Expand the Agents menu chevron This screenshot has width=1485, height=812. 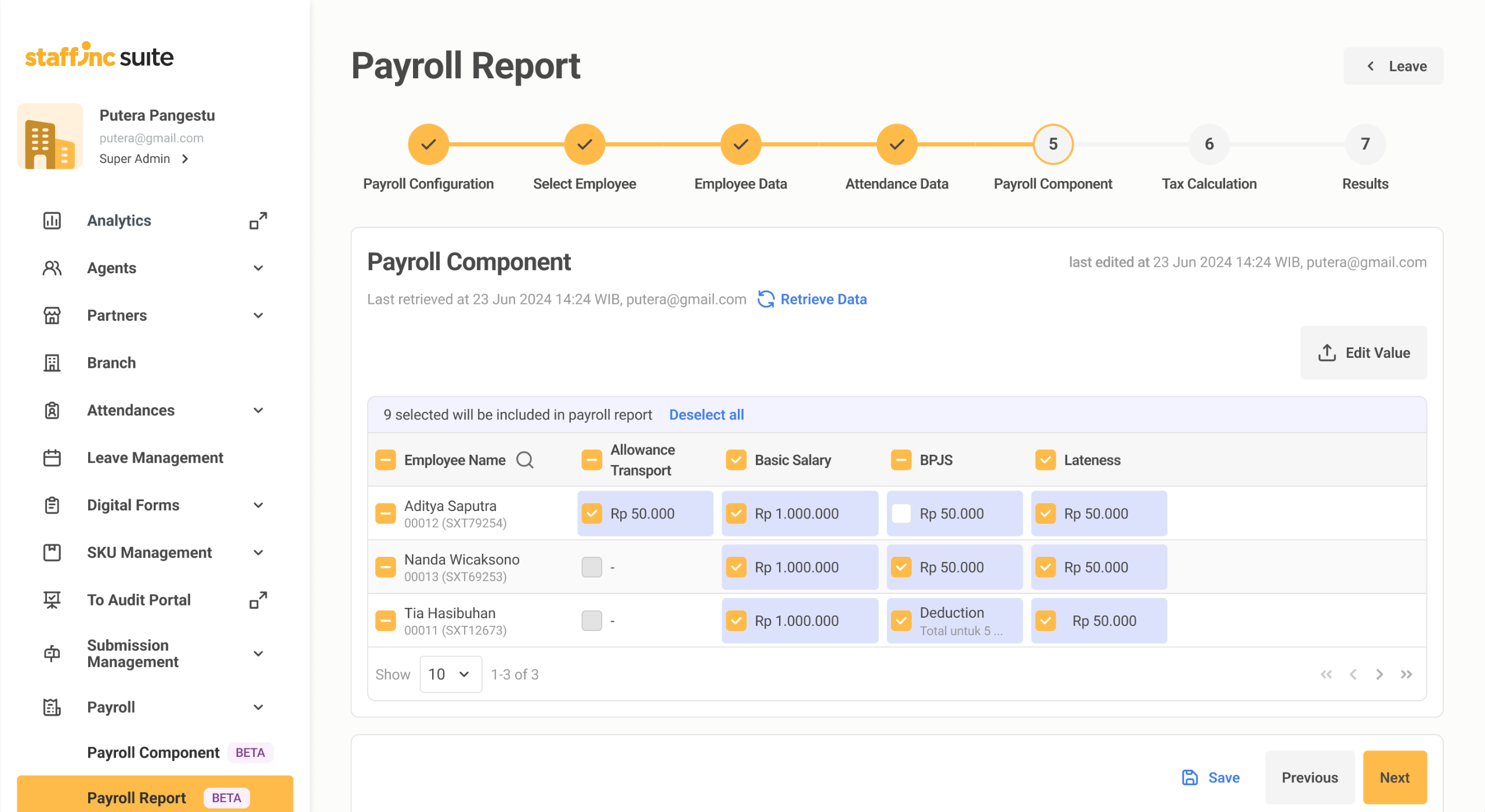point(258,268)
